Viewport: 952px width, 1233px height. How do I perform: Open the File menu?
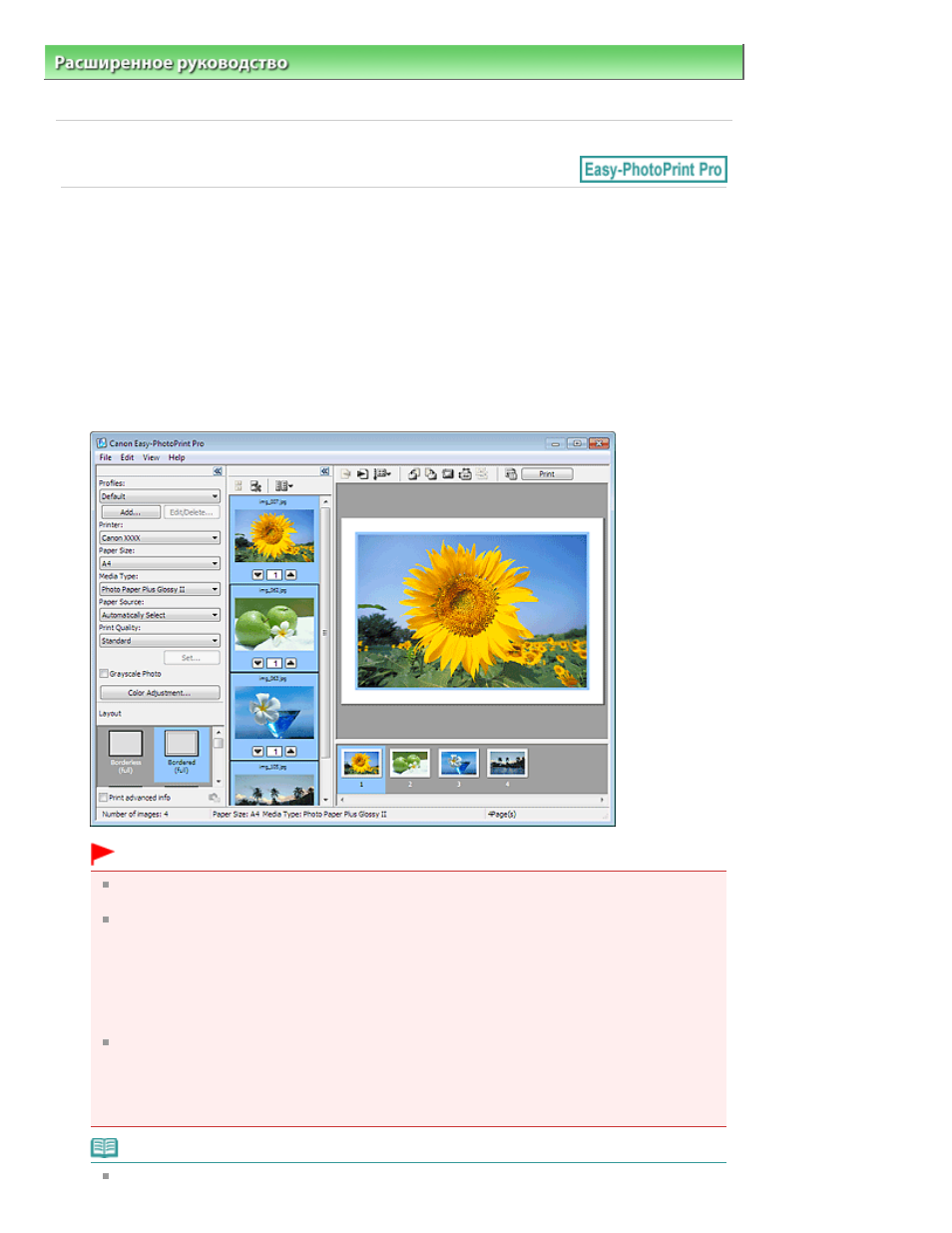106,457
